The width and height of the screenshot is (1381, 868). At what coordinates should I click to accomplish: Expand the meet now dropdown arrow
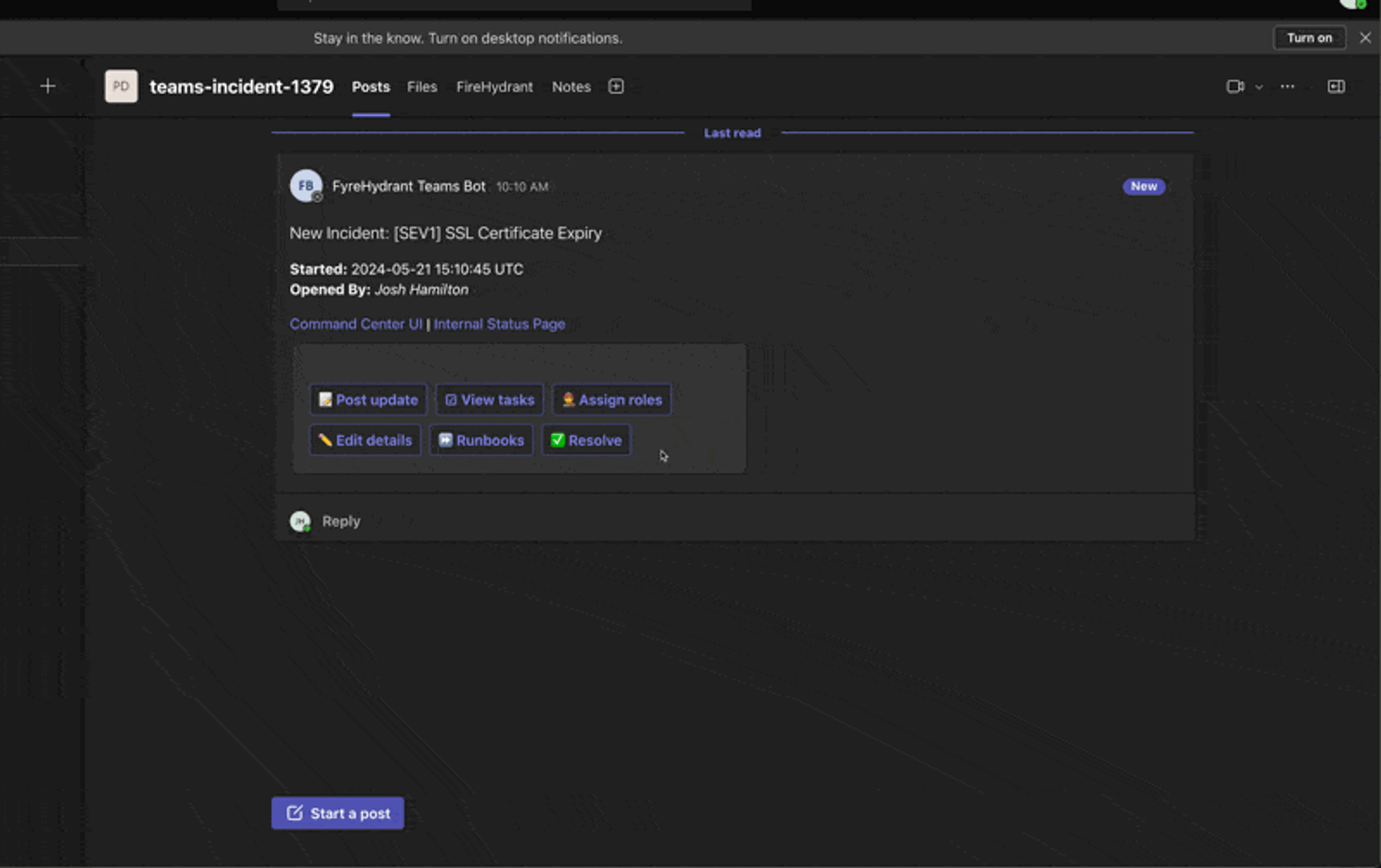pos(1259,87)
